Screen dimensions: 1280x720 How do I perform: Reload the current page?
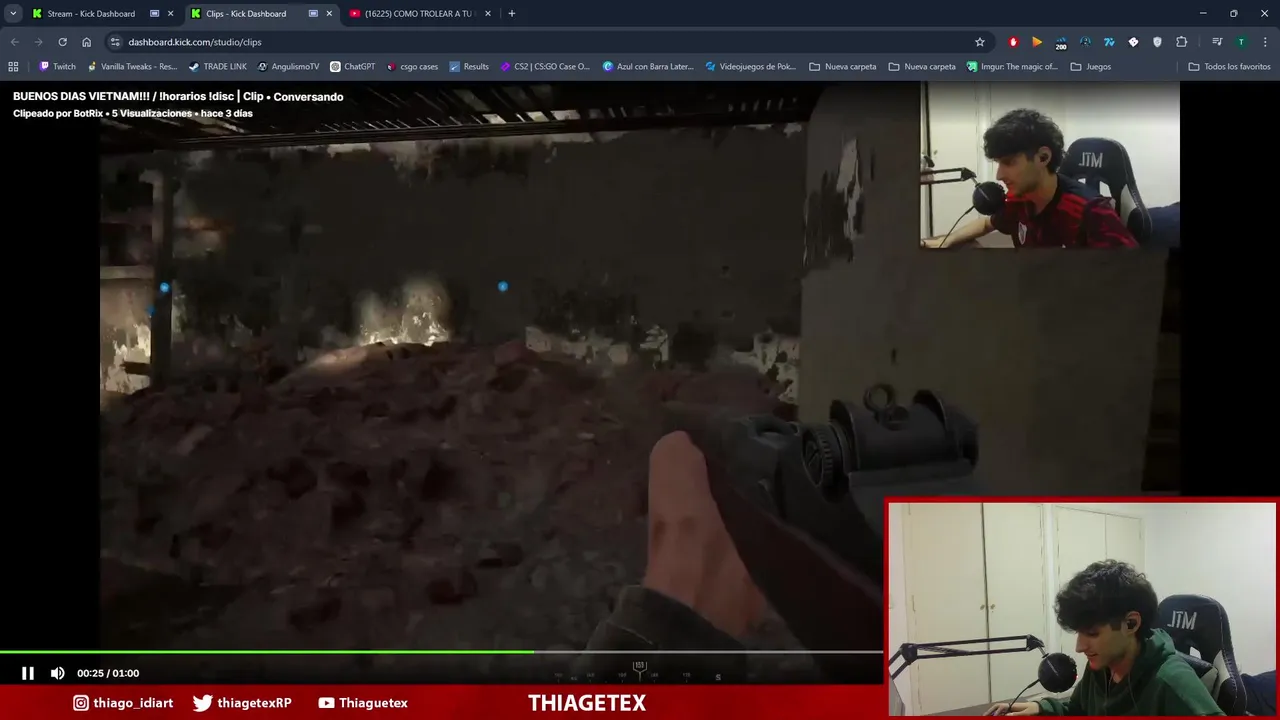[x=62, y=42]
